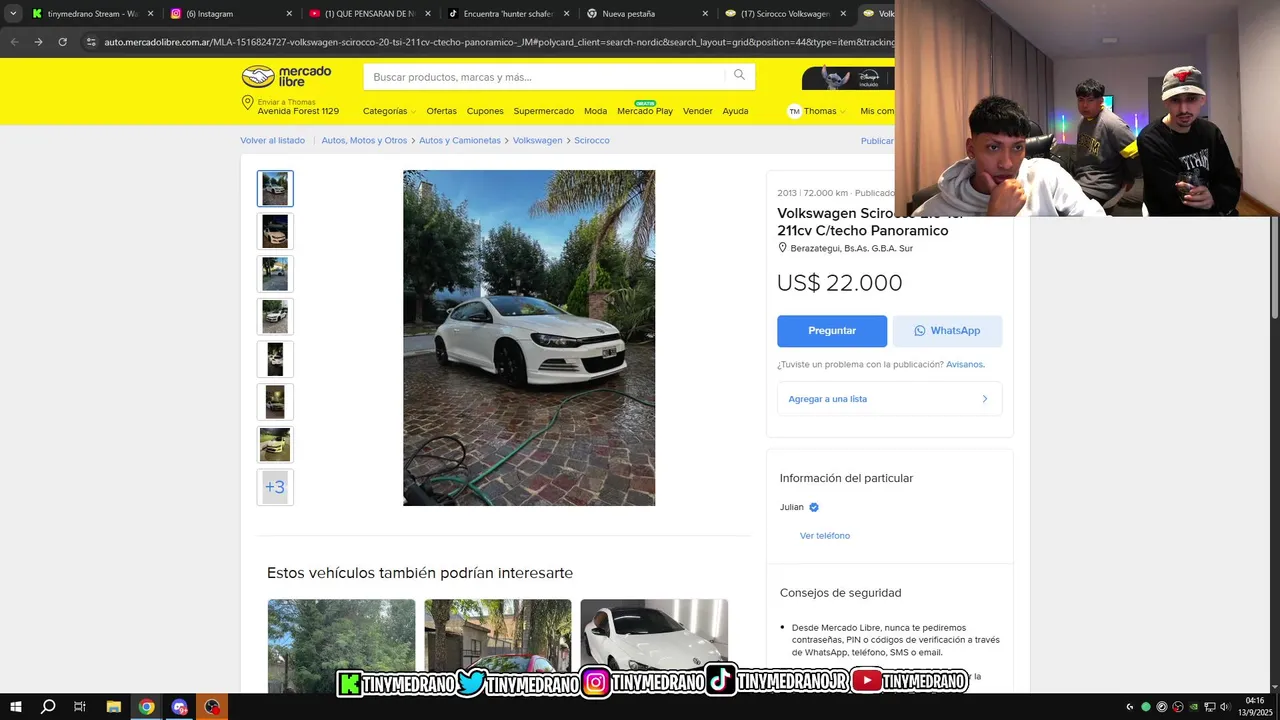Open the Ayuda menu item

click(735, 111)
